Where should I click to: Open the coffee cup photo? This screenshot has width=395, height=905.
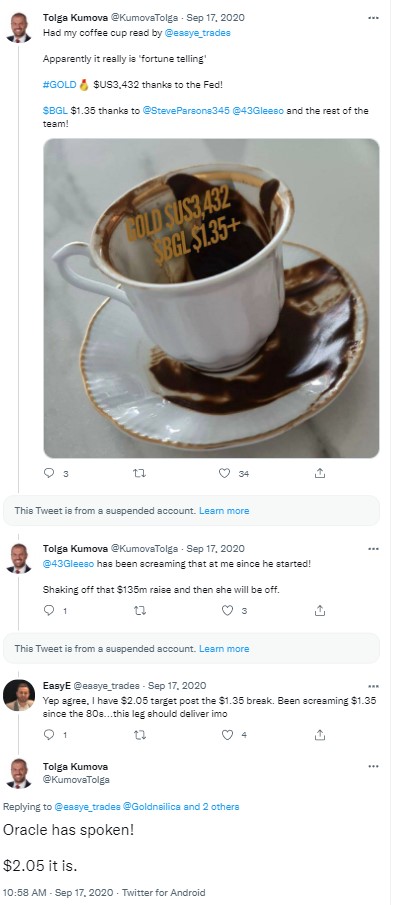[211, 298]
